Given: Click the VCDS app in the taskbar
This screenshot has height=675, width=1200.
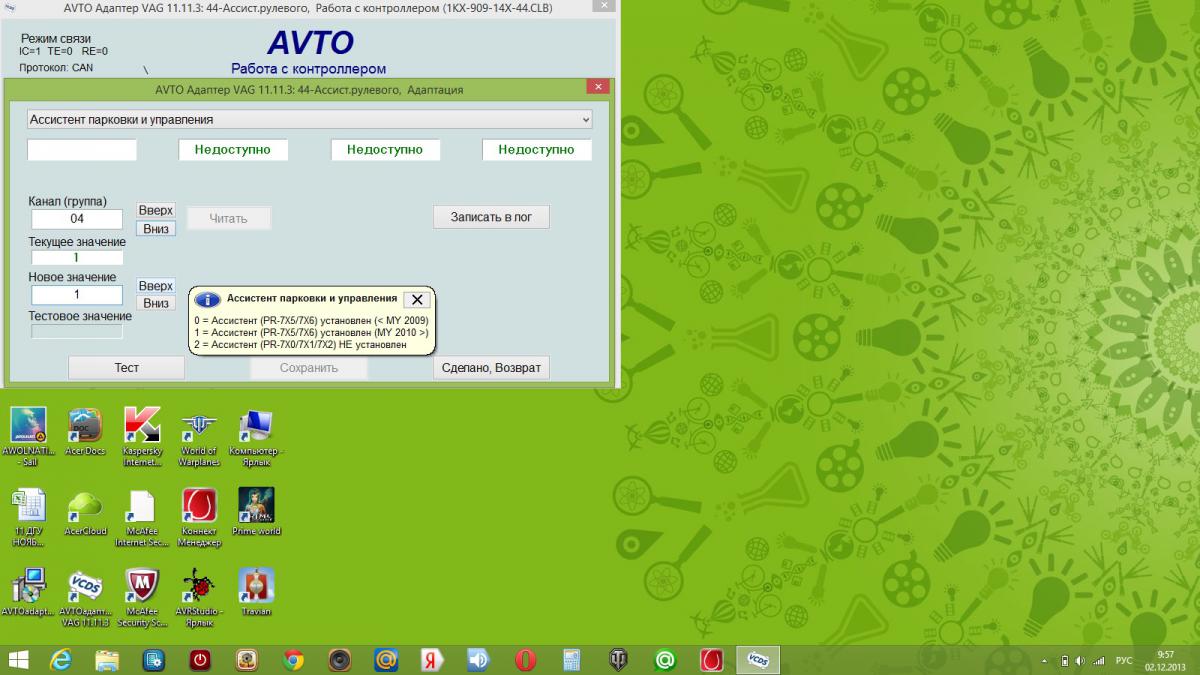Looking at the screenshot, I should click(x=758, y=660).
